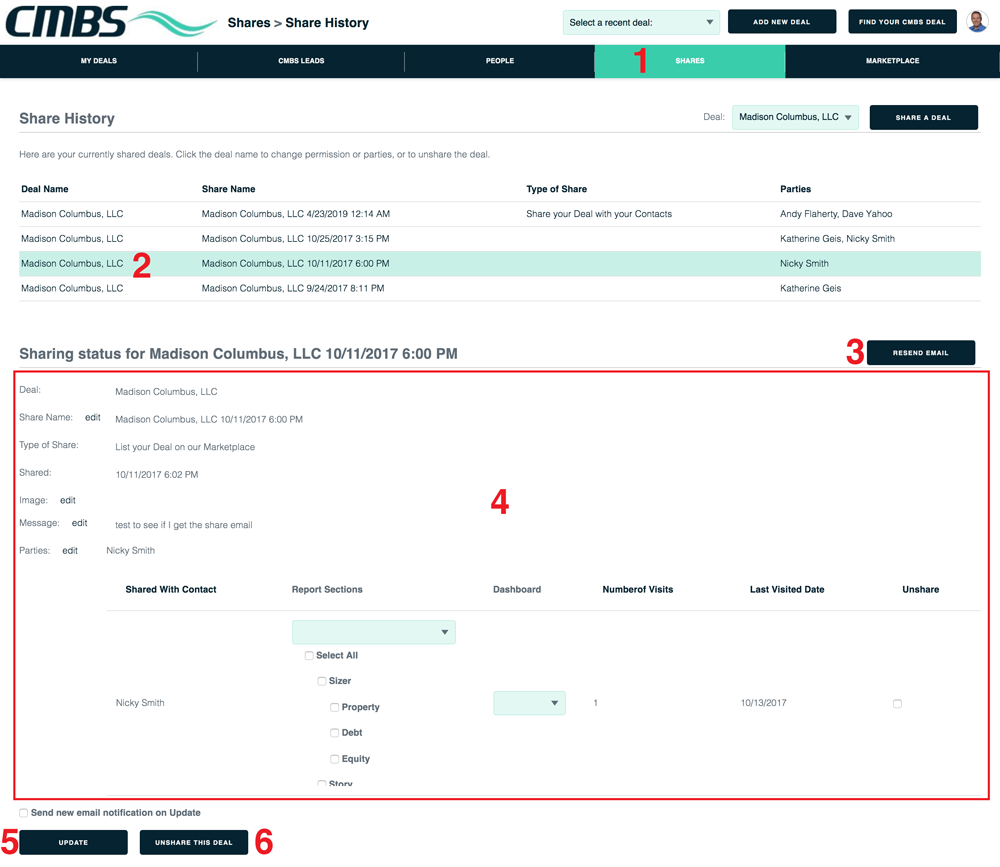The height and width of the screenshot is (867, 1000).
Task: Switch to the People tab
Action: click(499, 61)
